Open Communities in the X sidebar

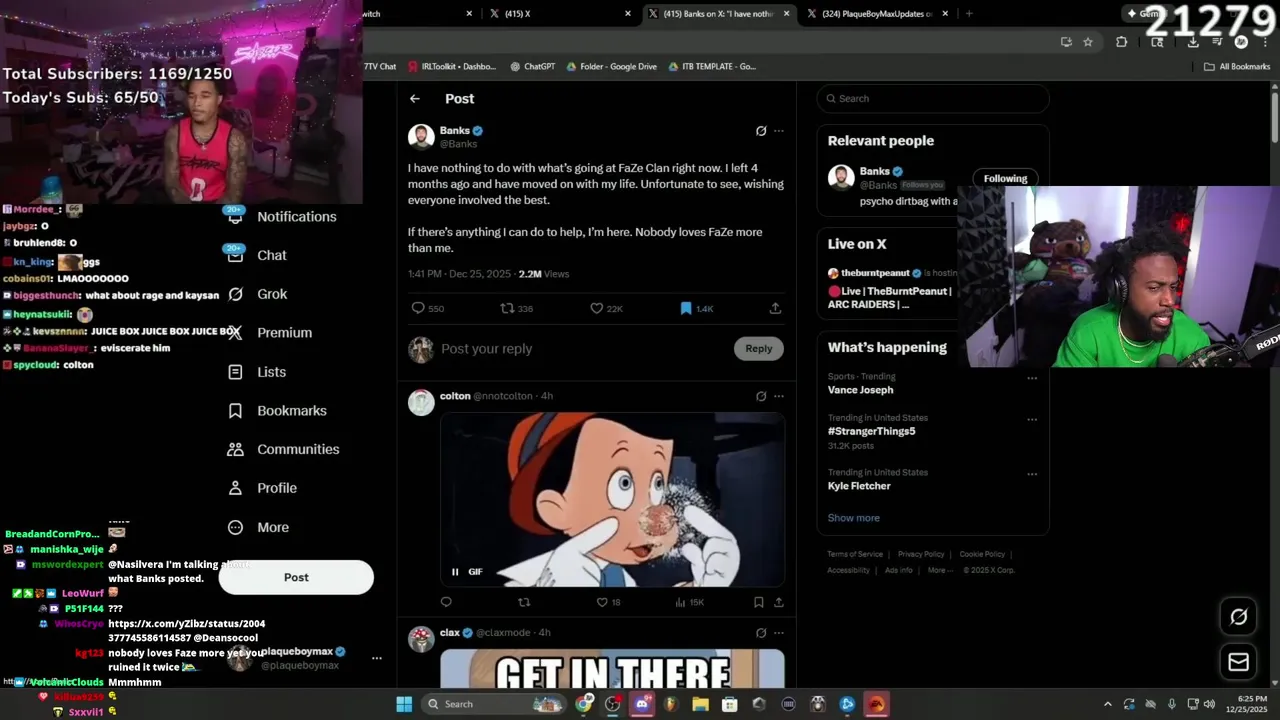(x=283, y=449)
